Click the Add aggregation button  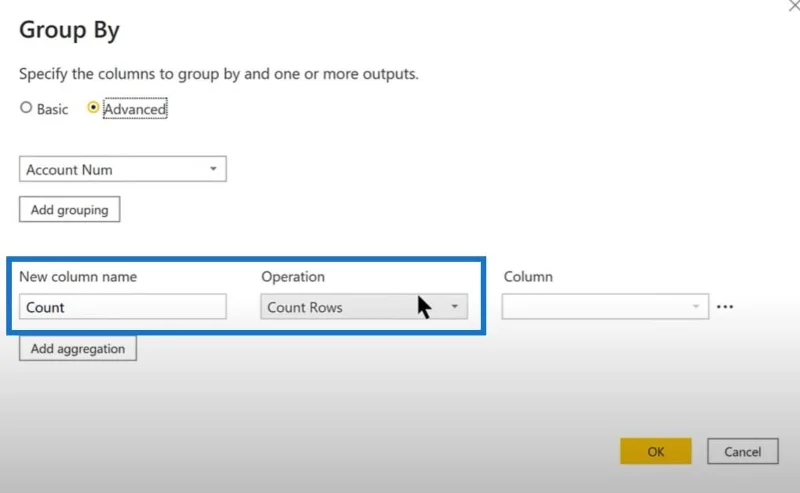click(x=78, y=349)
